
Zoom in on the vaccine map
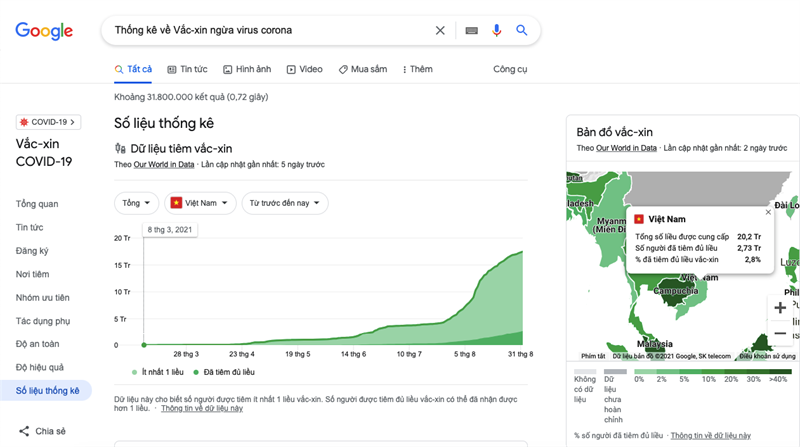pyautogui.click(x=780, y=308)
